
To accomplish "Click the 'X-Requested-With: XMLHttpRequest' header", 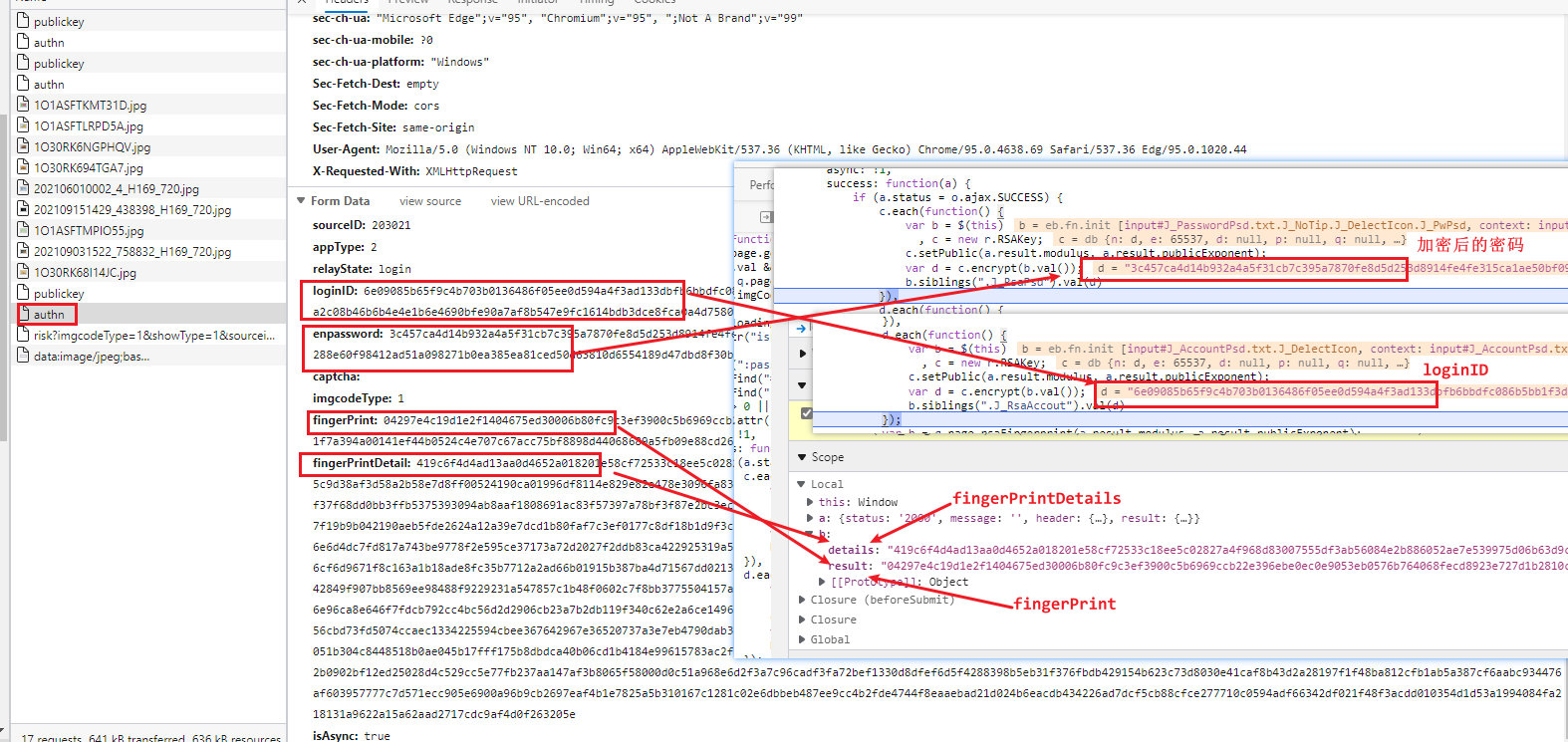I will coord(414,171).
